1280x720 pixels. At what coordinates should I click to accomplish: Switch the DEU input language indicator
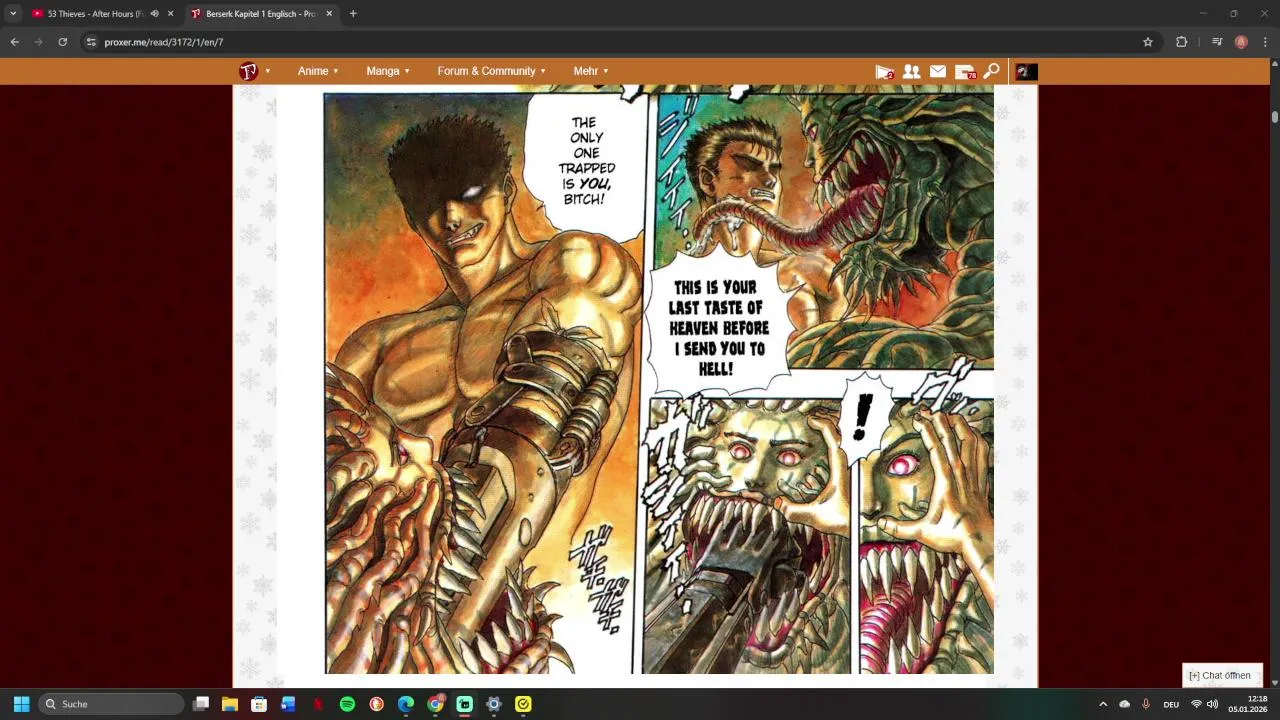pos(1171,704)
